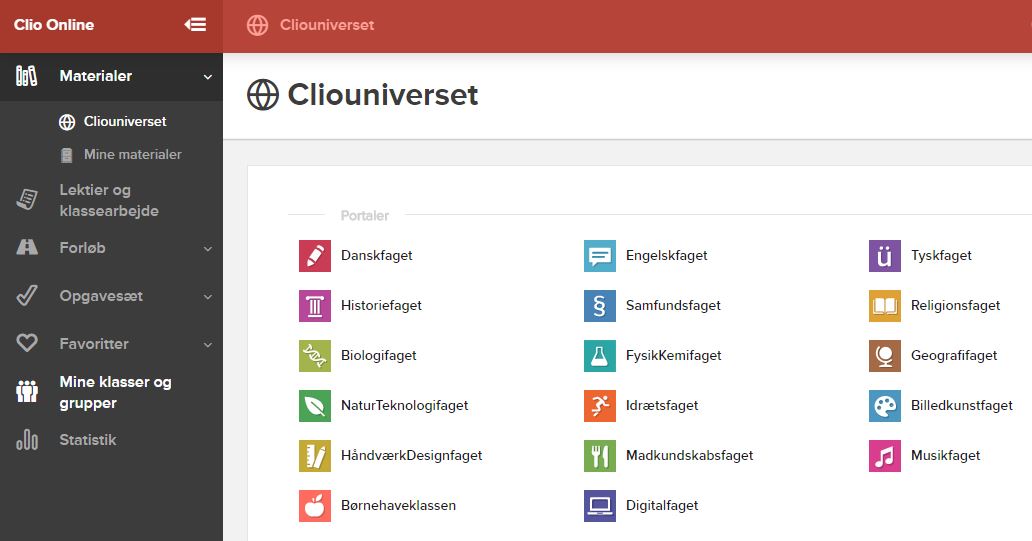Open the Børnehaveklassen apple icon
The image size is (1032, 541).
coord(315,506)
